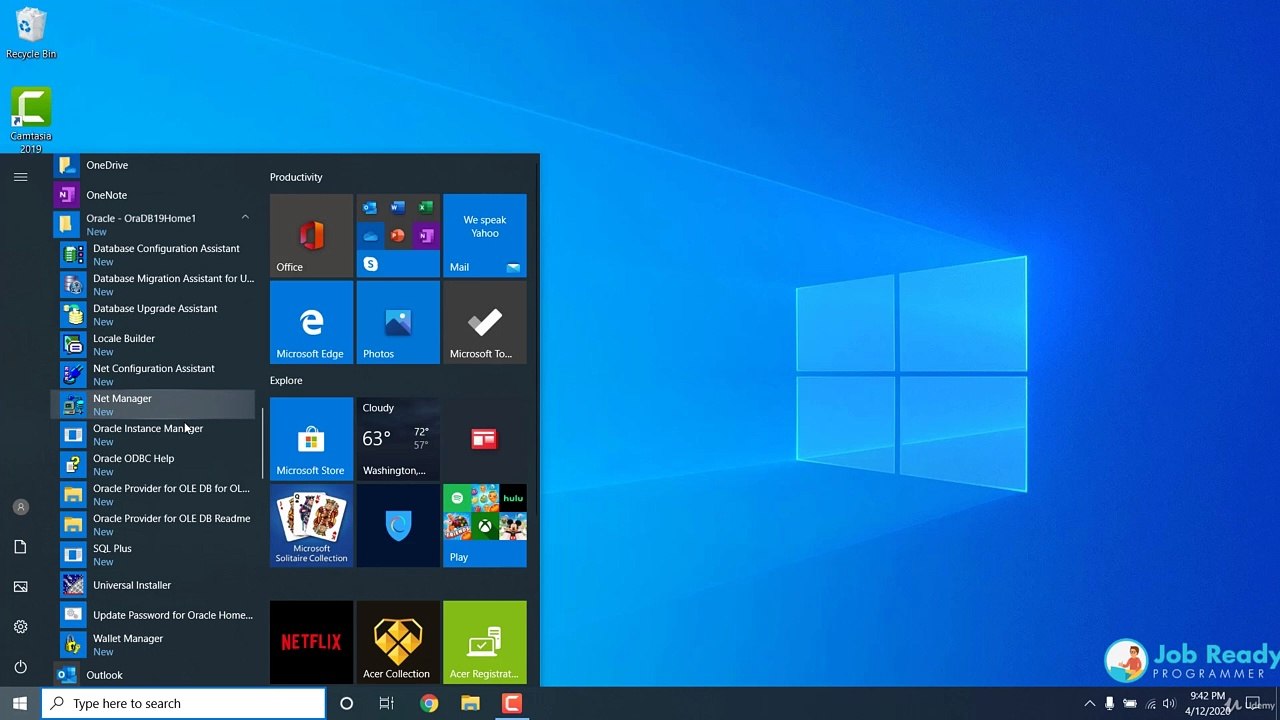This screenshot has height=720, width=1280.
Task: Open the user account icon in Start sidebar
Action: pyautogui.click(x=20, y=507)
